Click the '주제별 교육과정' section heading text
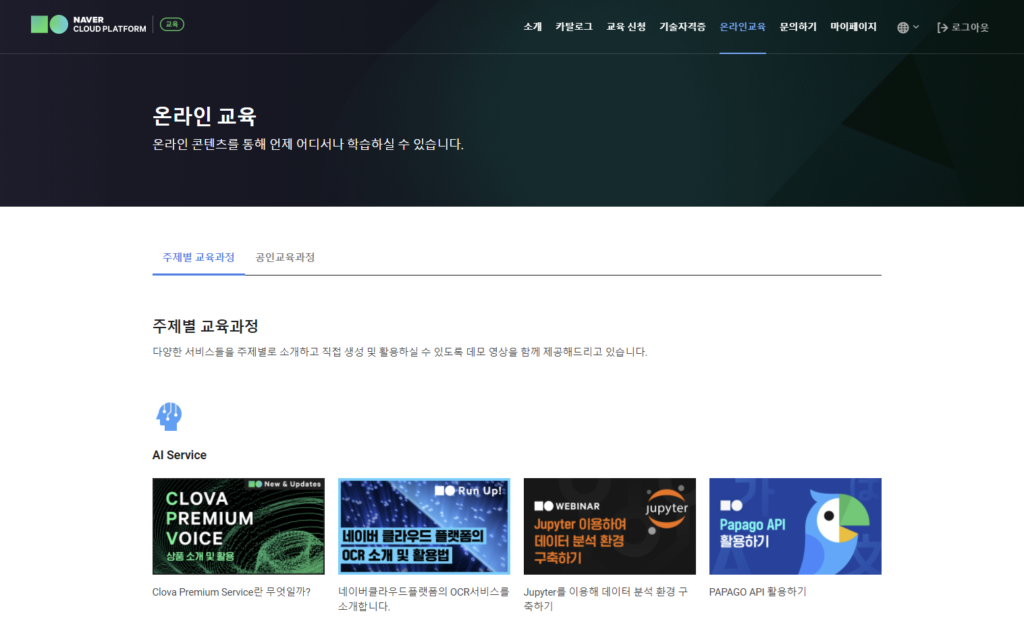 click(206, 326)
